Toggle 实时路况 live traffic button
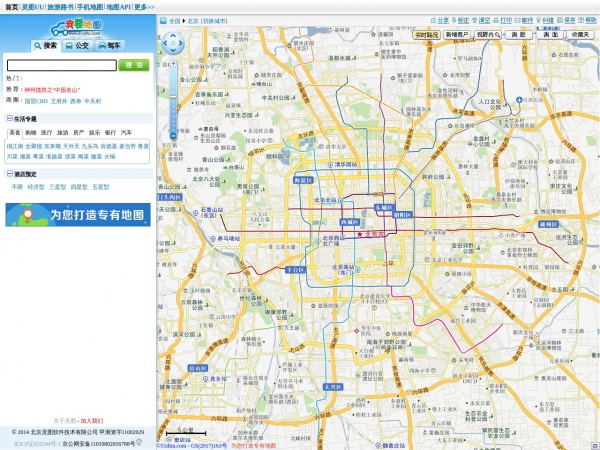This screenshot has height=450, width=600. 426,35
